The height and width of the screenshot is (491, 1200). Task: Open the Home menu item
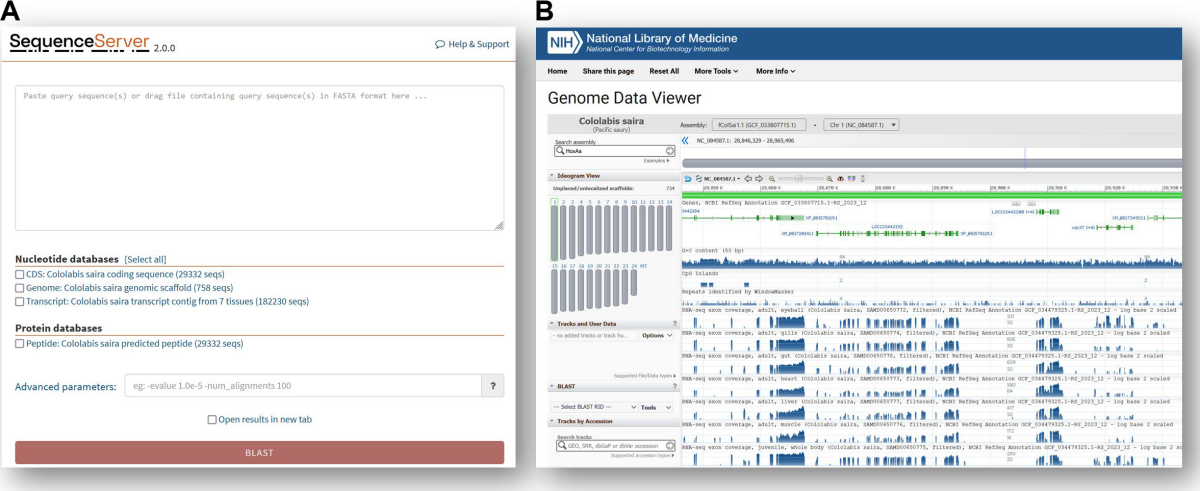557,71
